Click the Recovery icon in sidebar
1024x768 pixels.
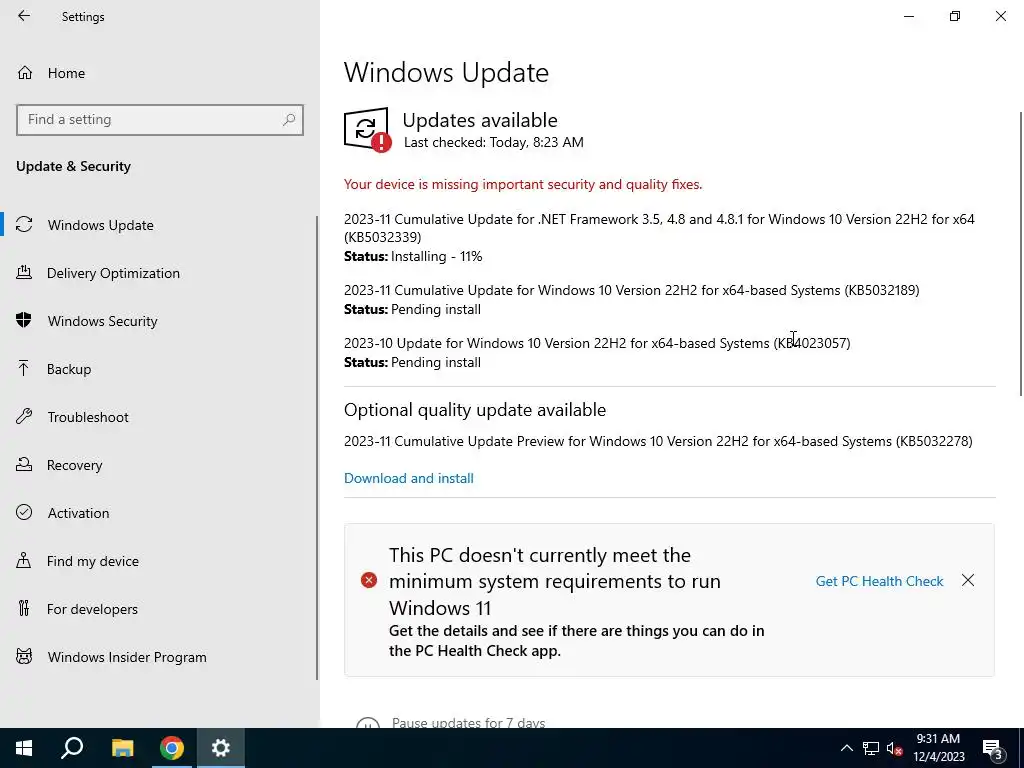pyautogui.click(x=24, y=464)
